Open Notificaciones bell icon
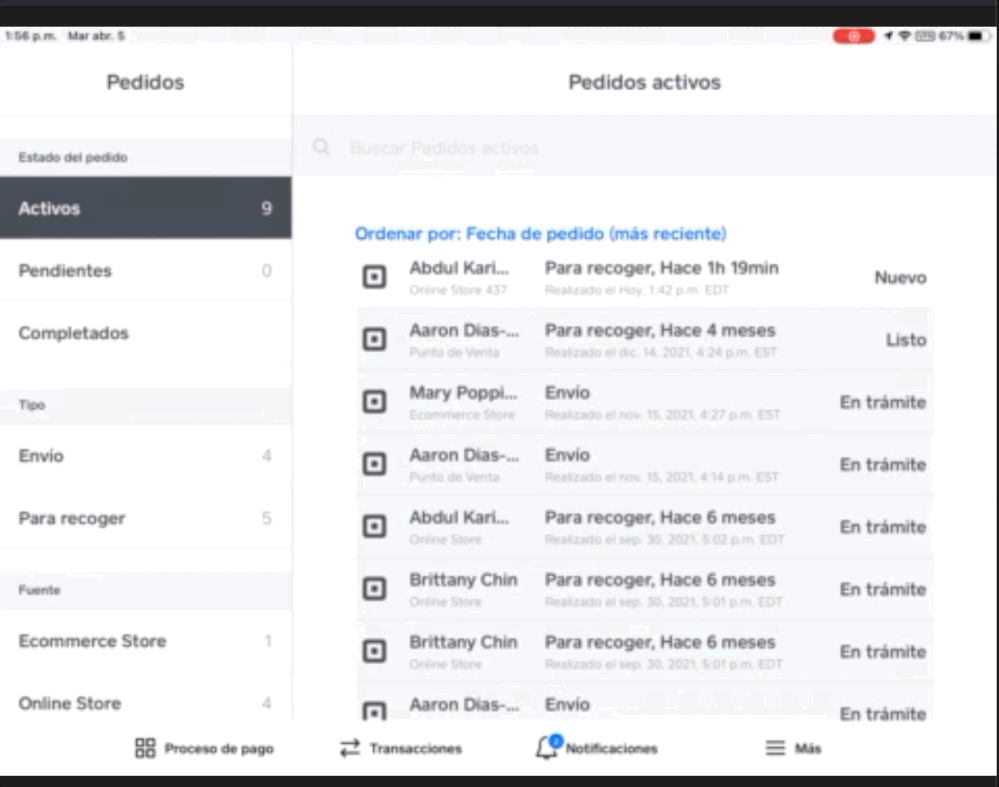 pyautogui.click(x=547, y=748)
